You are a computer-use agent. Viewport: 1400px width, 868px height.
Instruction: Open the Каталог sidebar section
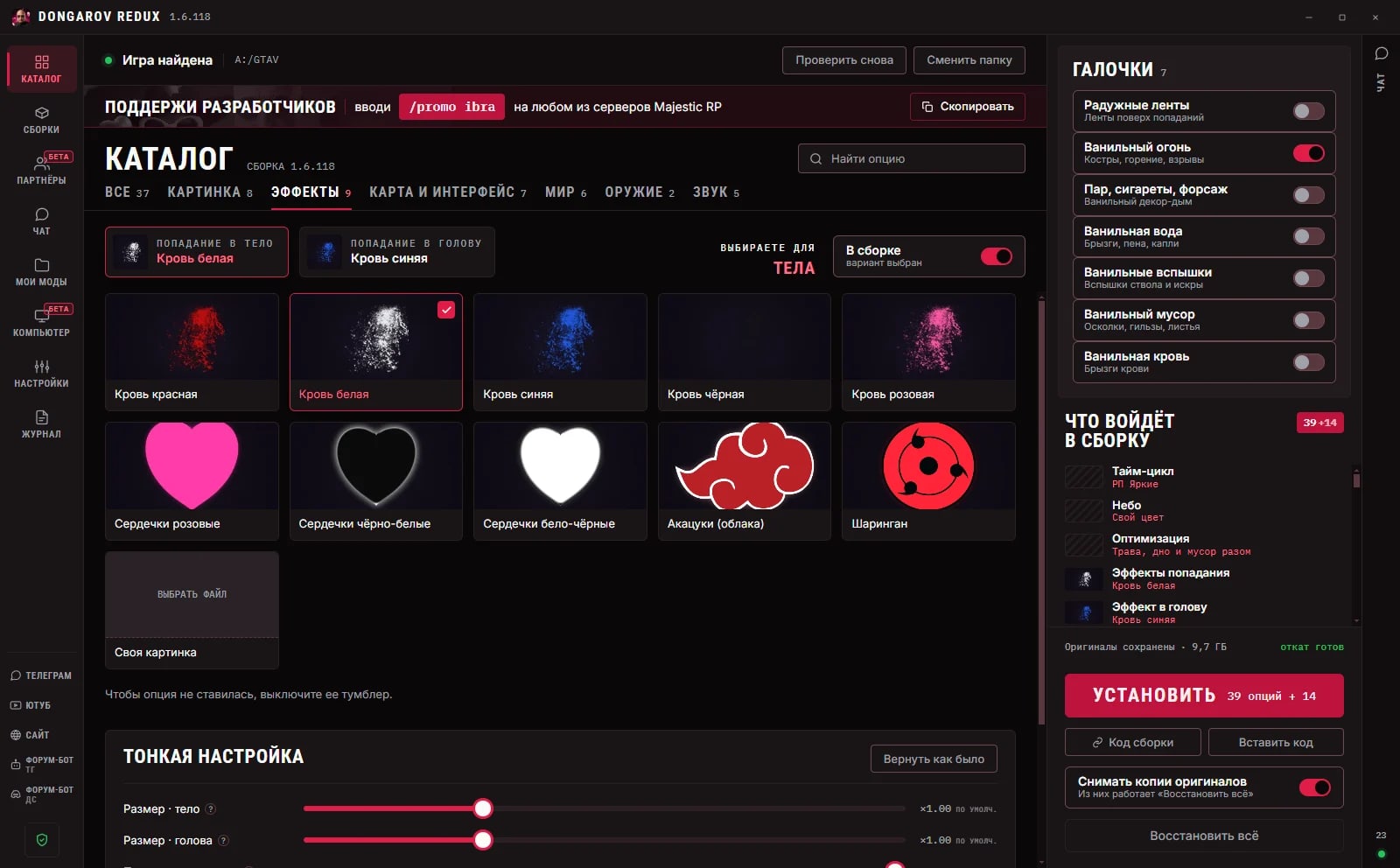pos(41,69)
